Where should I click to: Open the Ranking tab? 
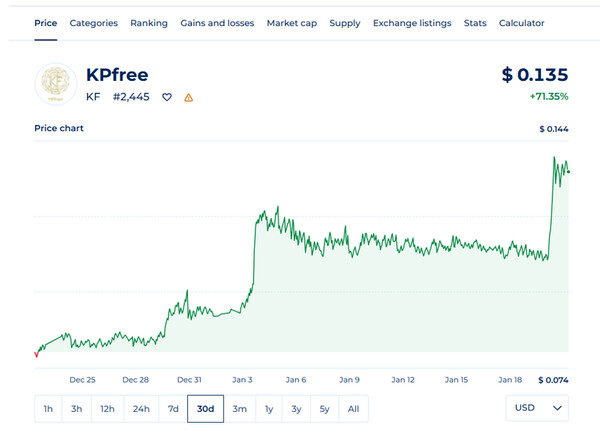(149, 23)
